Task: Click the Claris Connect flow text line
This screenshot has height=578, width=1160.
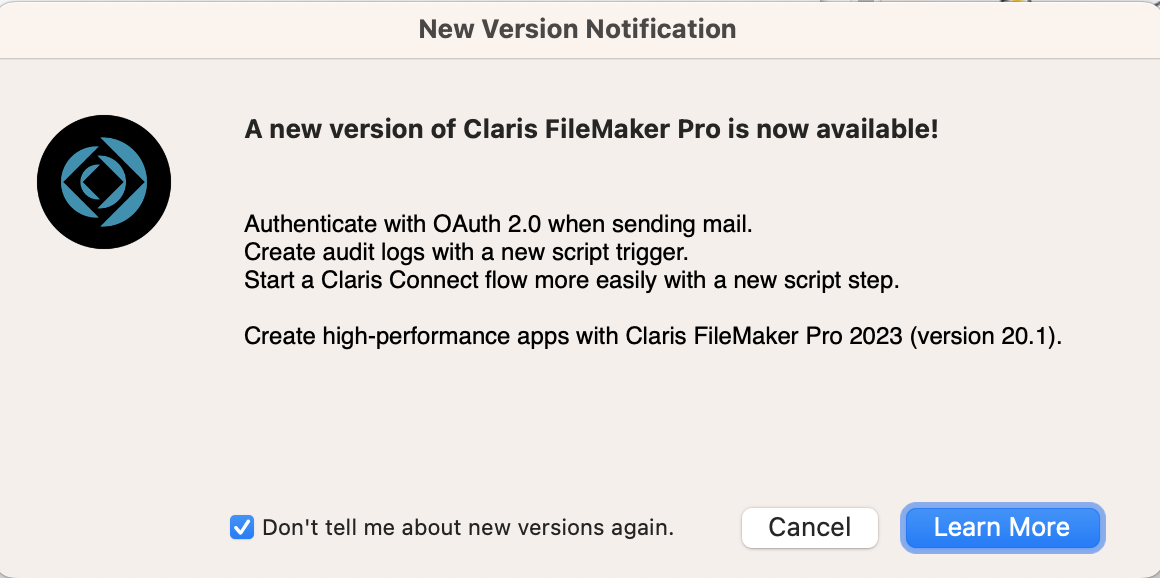Action: pos(572,280)
